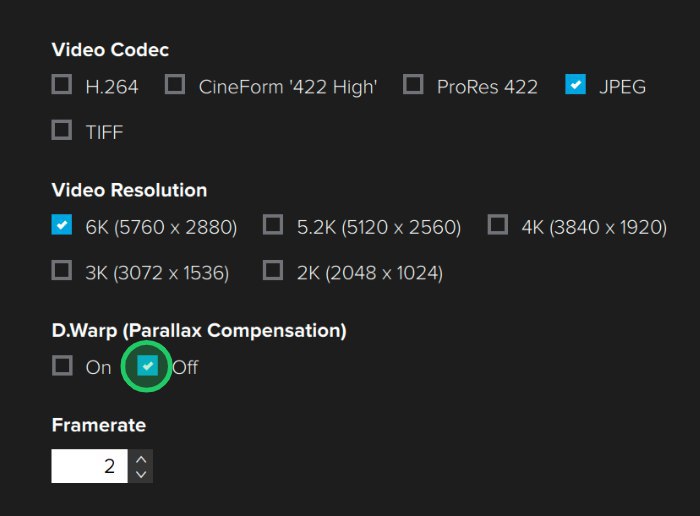Choose the 4K (3840 x 1920) resolution
This screenshot has width=700, height=516.
click(x=497, y=224)
